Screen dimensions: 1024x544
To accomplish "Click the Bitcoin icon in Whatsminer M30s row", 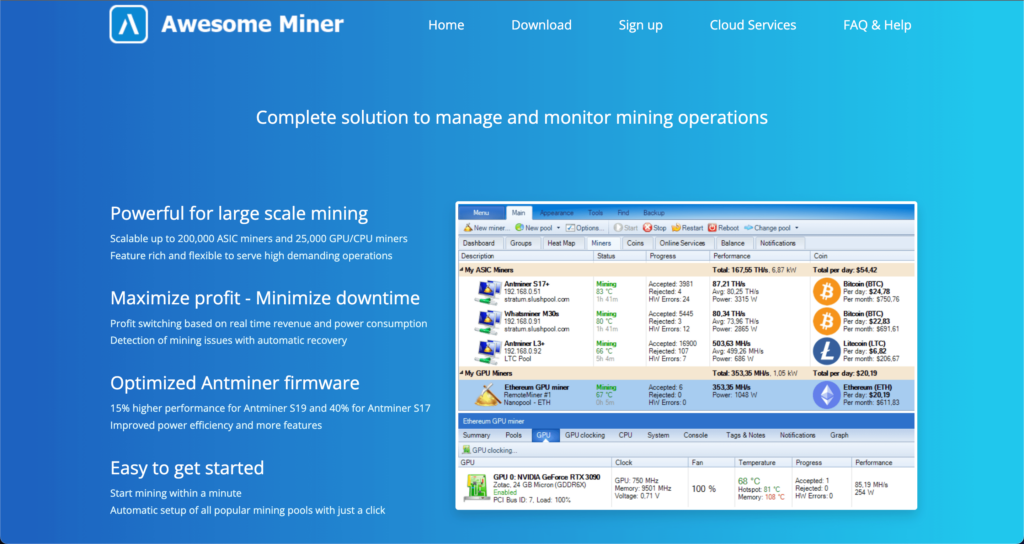I will pyautogui.click(x=826, y=321).
